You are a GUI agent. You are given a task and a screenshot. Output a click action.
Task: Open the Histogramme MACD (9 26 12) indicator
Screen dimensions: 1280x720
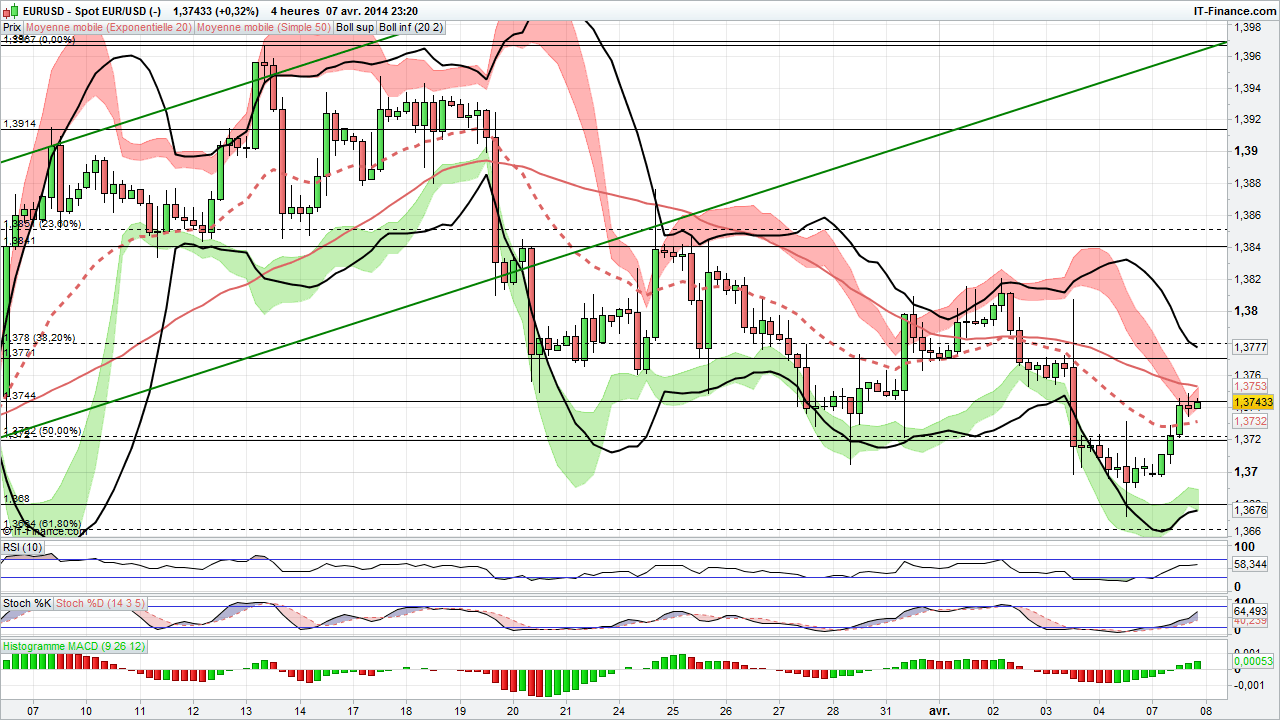pyautogui.click(x=73, y=647)
